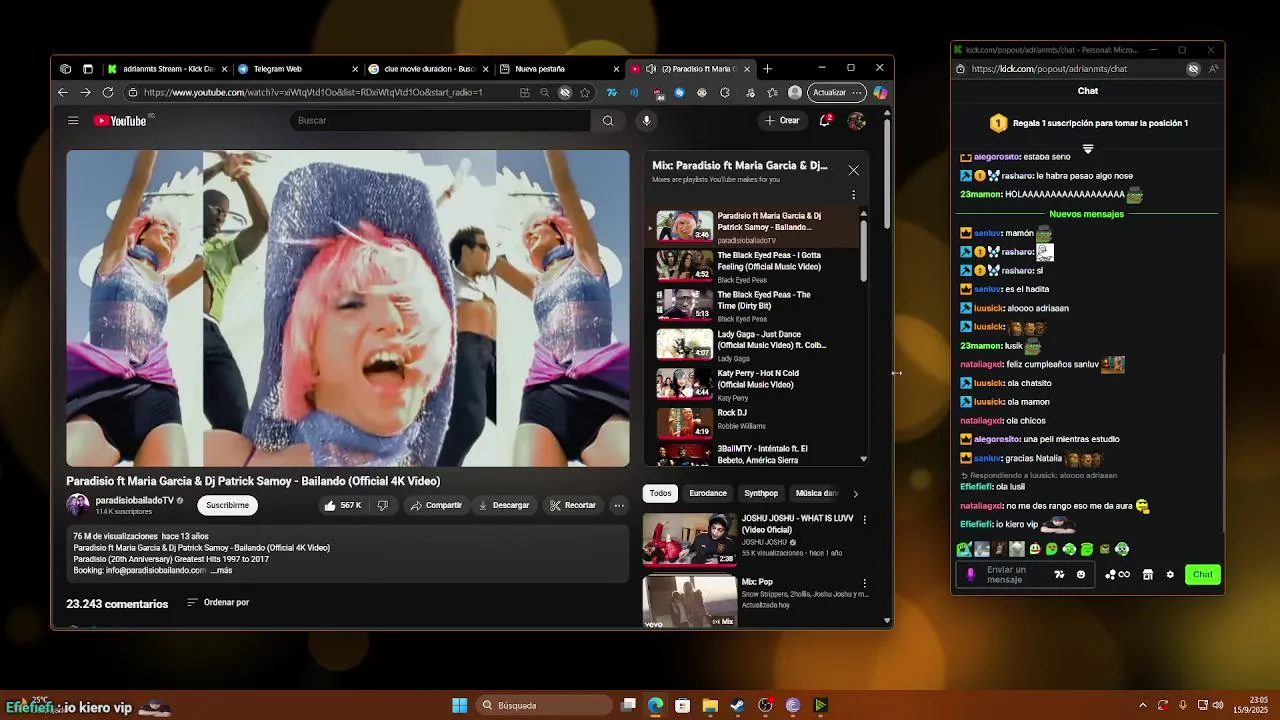Screen dimensions: 1280x720
Task: Expand description with ...más
Action: 221,571
